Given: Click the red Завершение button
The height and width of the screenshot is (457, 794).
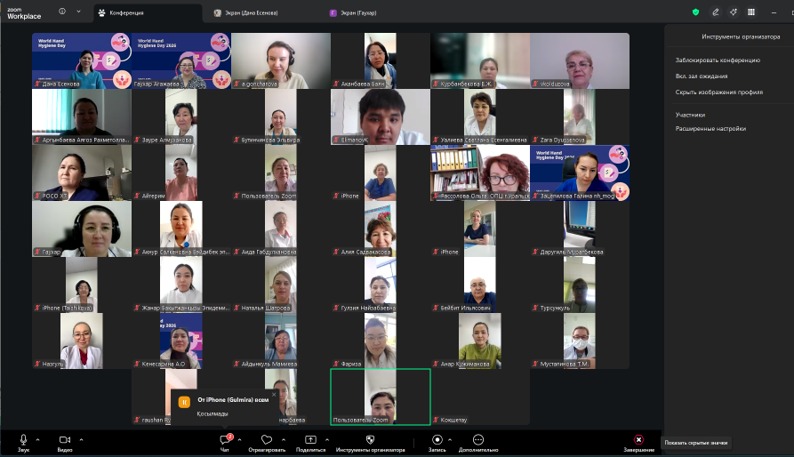Looking at the screenshot, I should pos(639,440).
